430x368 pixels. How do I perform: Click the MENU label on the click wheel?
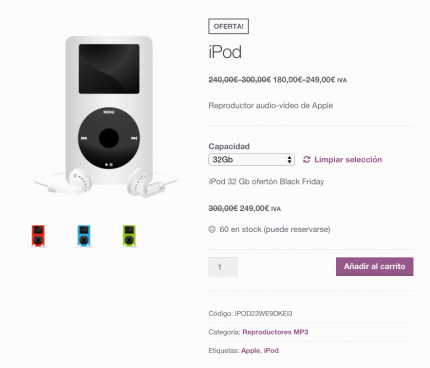[109, 112]
